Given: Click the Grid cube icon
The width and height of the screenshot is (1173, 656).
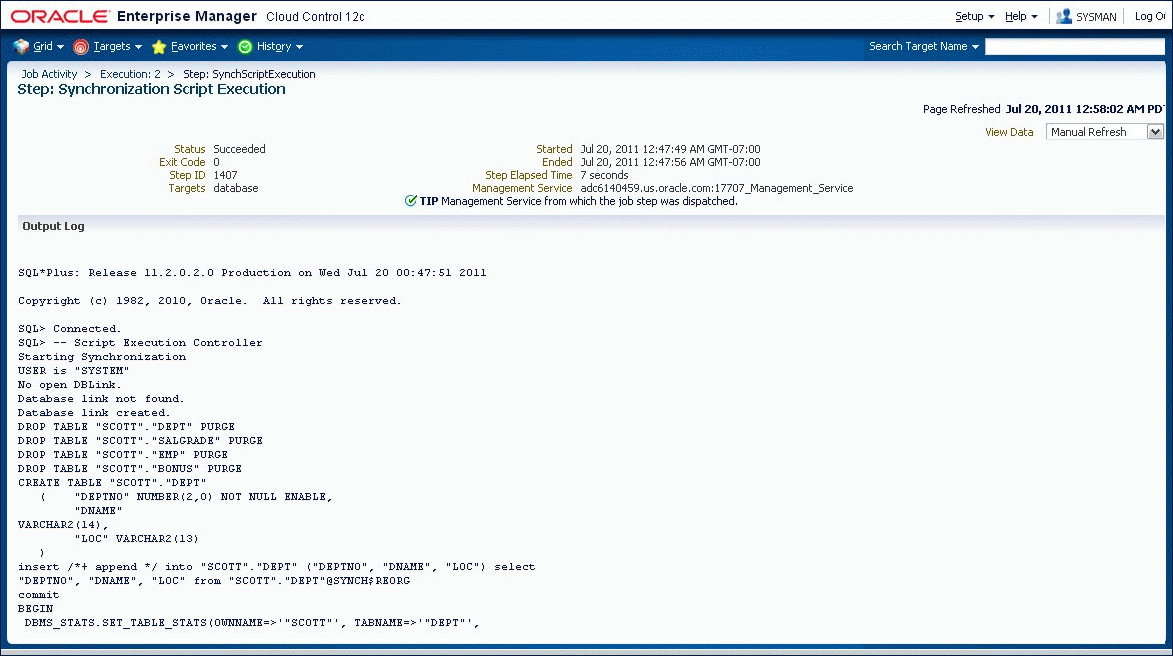Looking at the screenshot, I should [x=21, y=46].
